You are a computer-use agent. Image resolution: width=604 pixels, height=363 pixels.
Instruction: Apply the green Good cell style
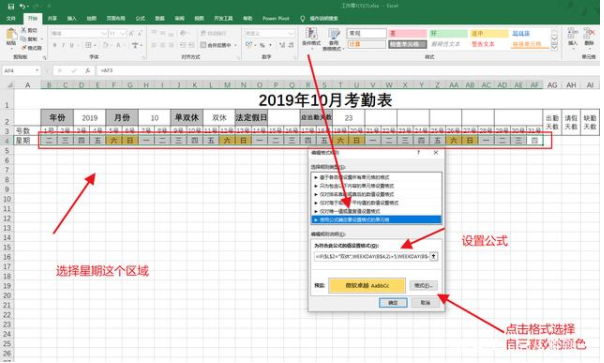pyautogui.click(x=448, y=34)
